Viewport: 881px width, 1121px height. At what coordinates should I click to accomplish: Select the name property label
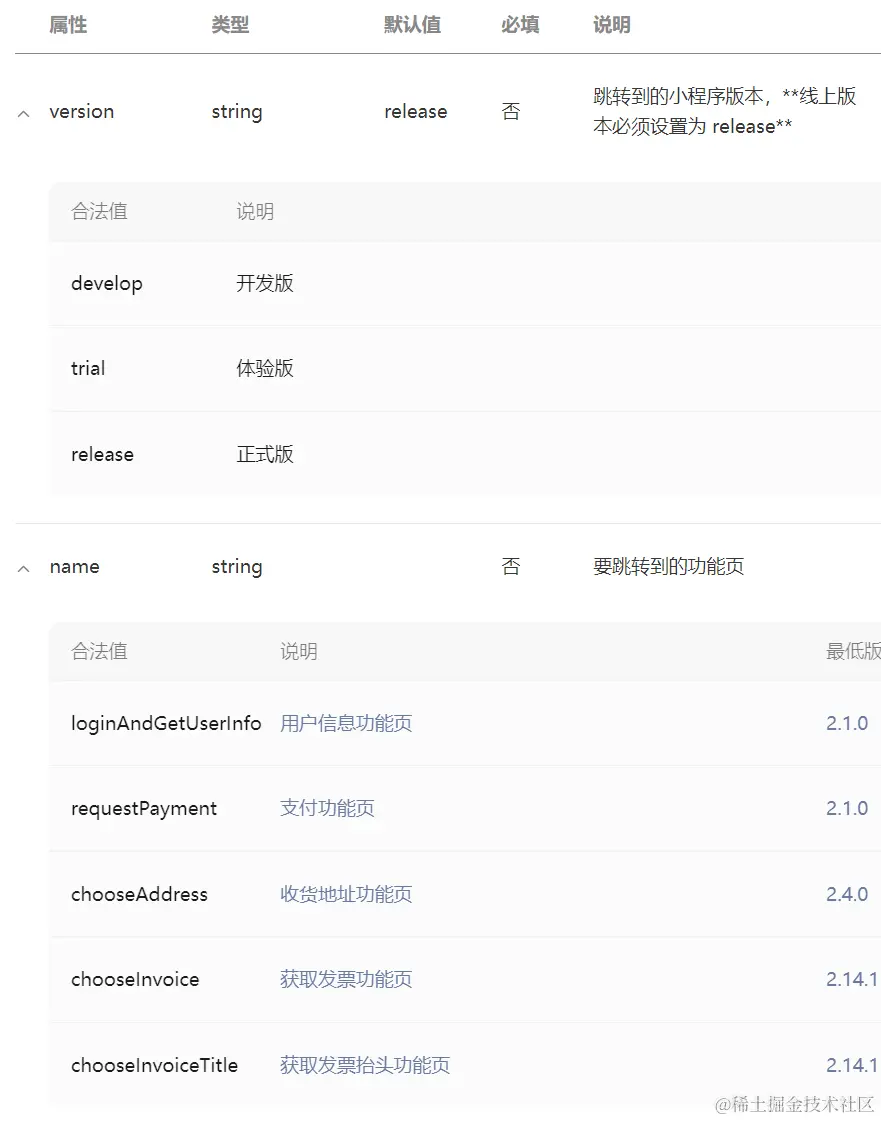[x=74, y=567]
